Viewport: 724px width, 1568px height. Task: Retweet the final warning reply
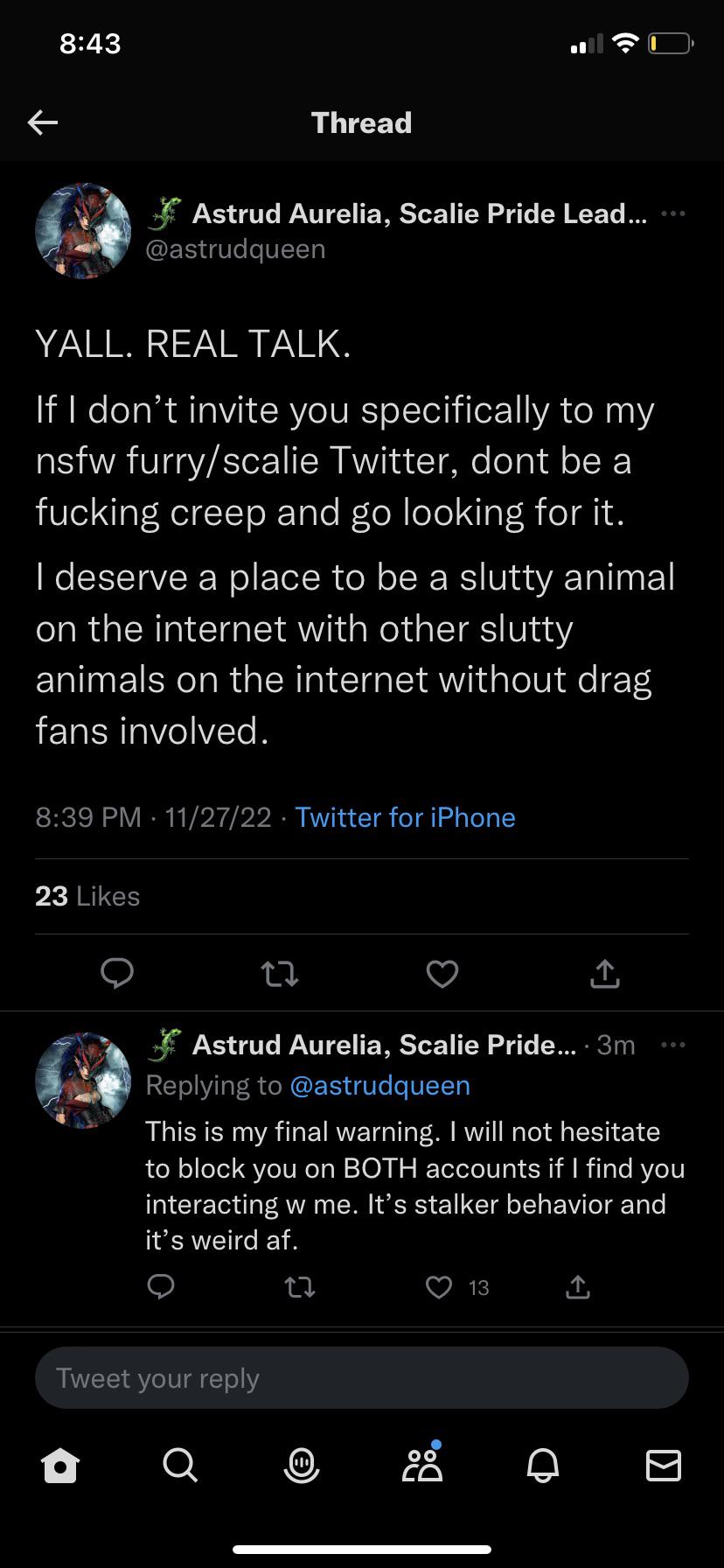tap(300, 1286)
